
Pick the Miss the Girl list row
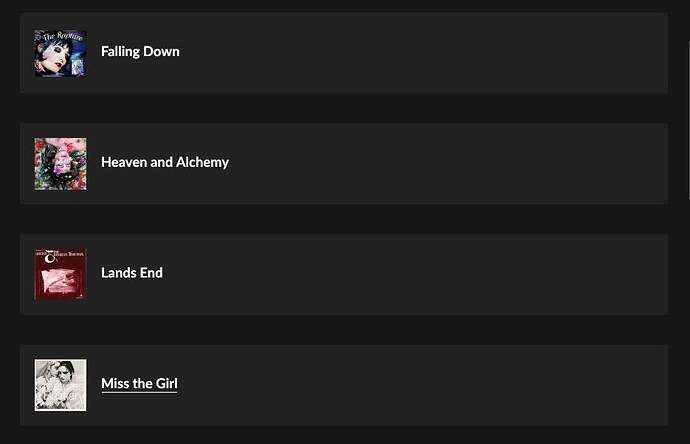(x=344, y=385)
